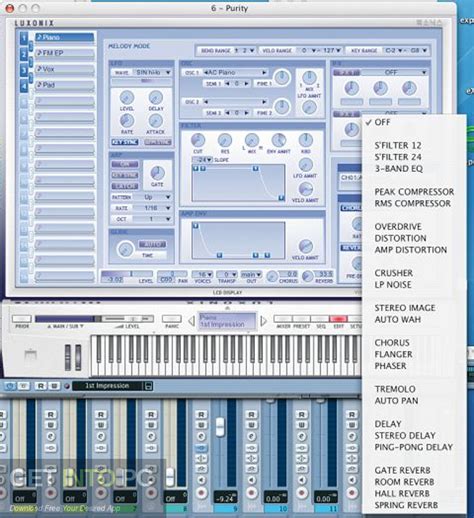The width and height of the screenshot is (474, 518).
Task: Open the BEND RANGE dropdown arrow
Action: pos(252,50)
